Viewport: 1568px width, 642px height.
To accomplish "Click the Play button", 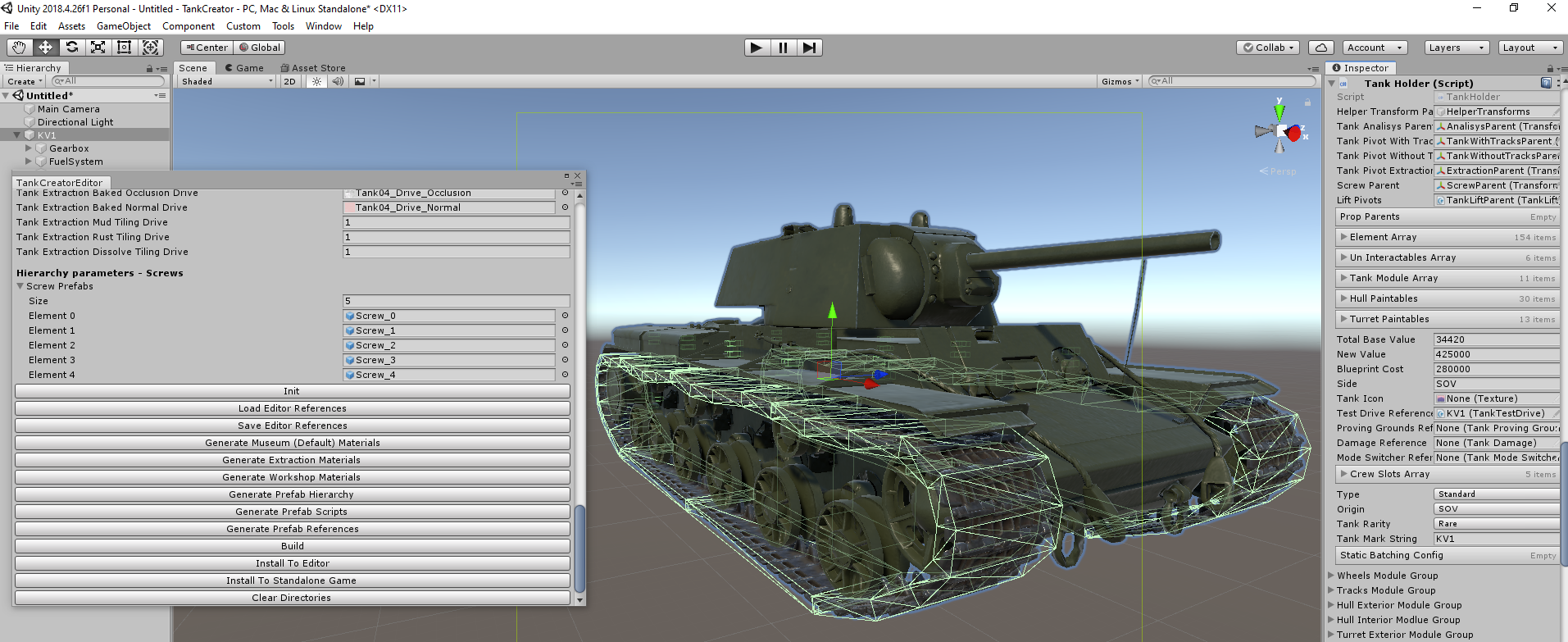I will pyautogui.click(x=757, y=48).
